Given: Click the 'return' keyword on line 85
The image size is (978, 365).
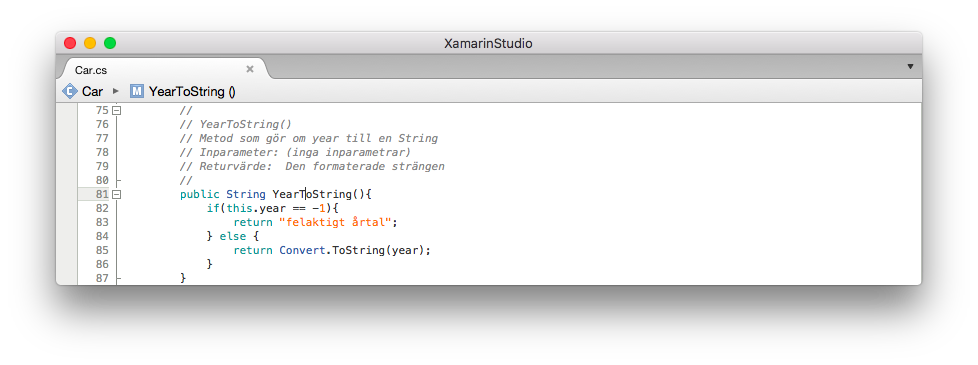Looking at the screenshot, I should [253, 250].
